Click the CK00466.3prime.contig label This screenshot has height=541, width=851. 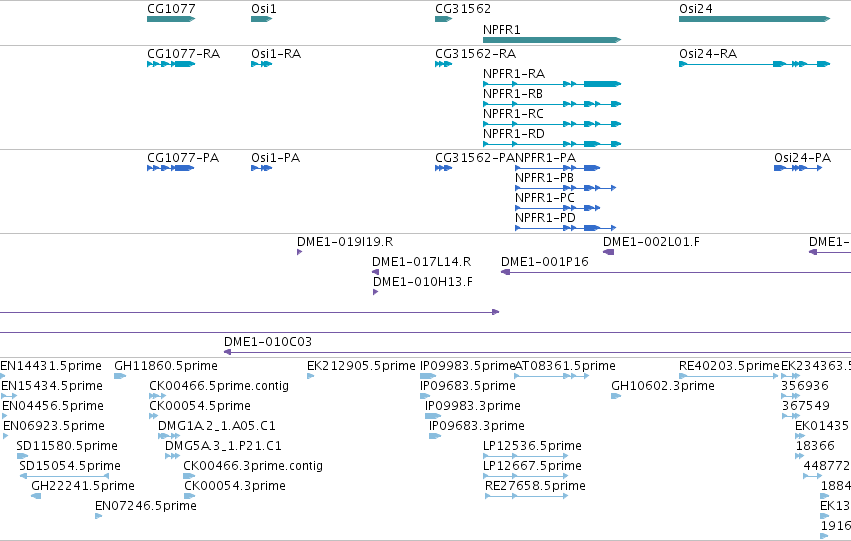pyautogui.click(x=253, y=467)
